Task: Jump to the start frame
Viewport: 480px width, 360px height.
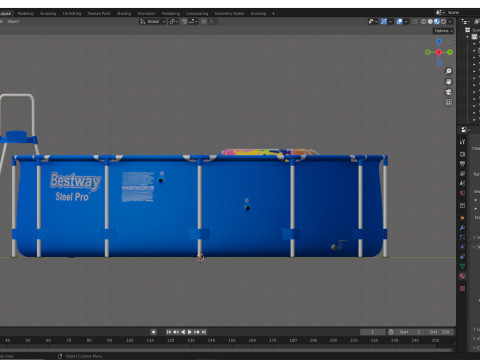Action: coord(169,332)
